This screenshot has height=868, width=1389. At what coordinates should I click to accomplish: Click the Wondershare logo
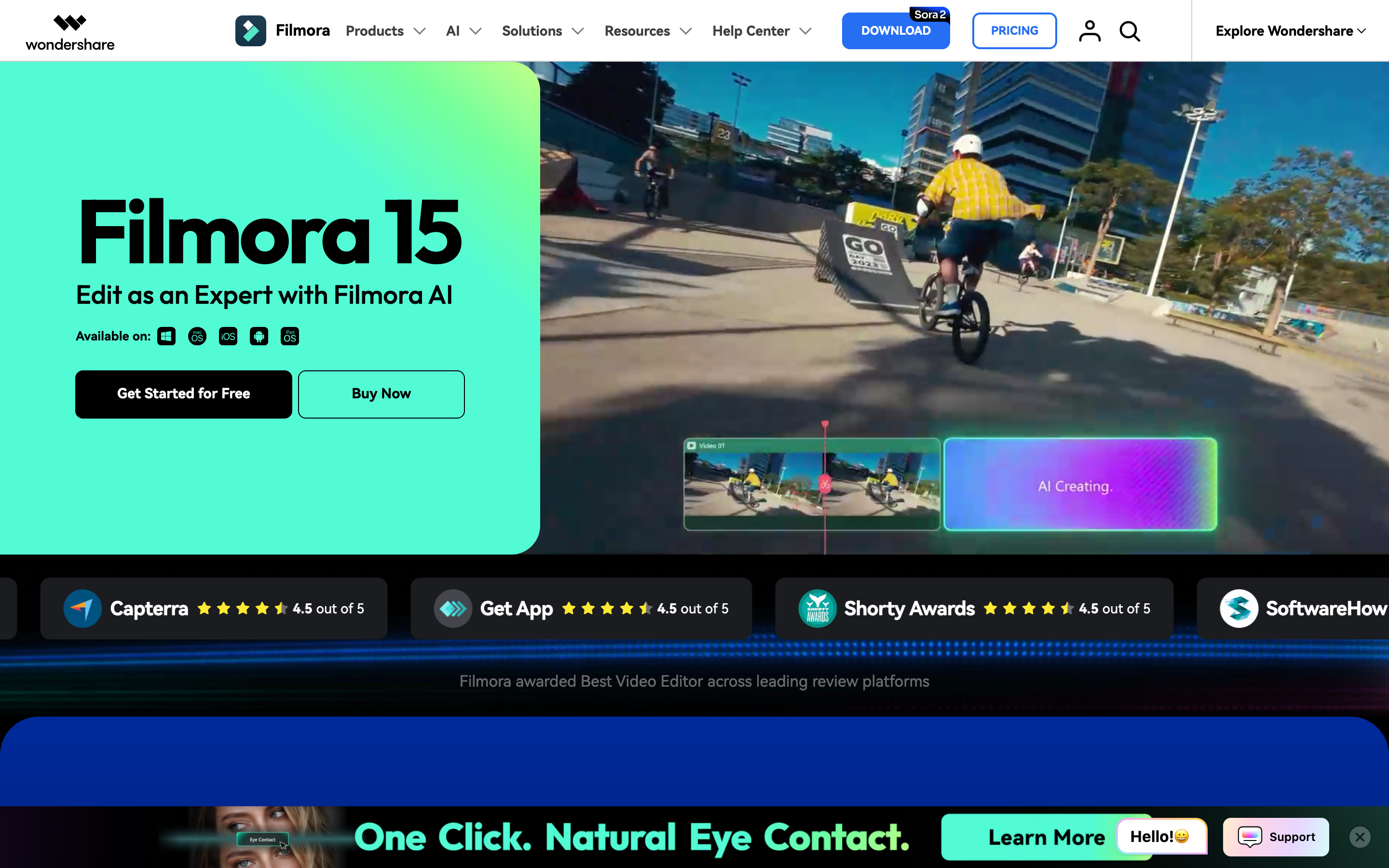[x=70, y=32]
